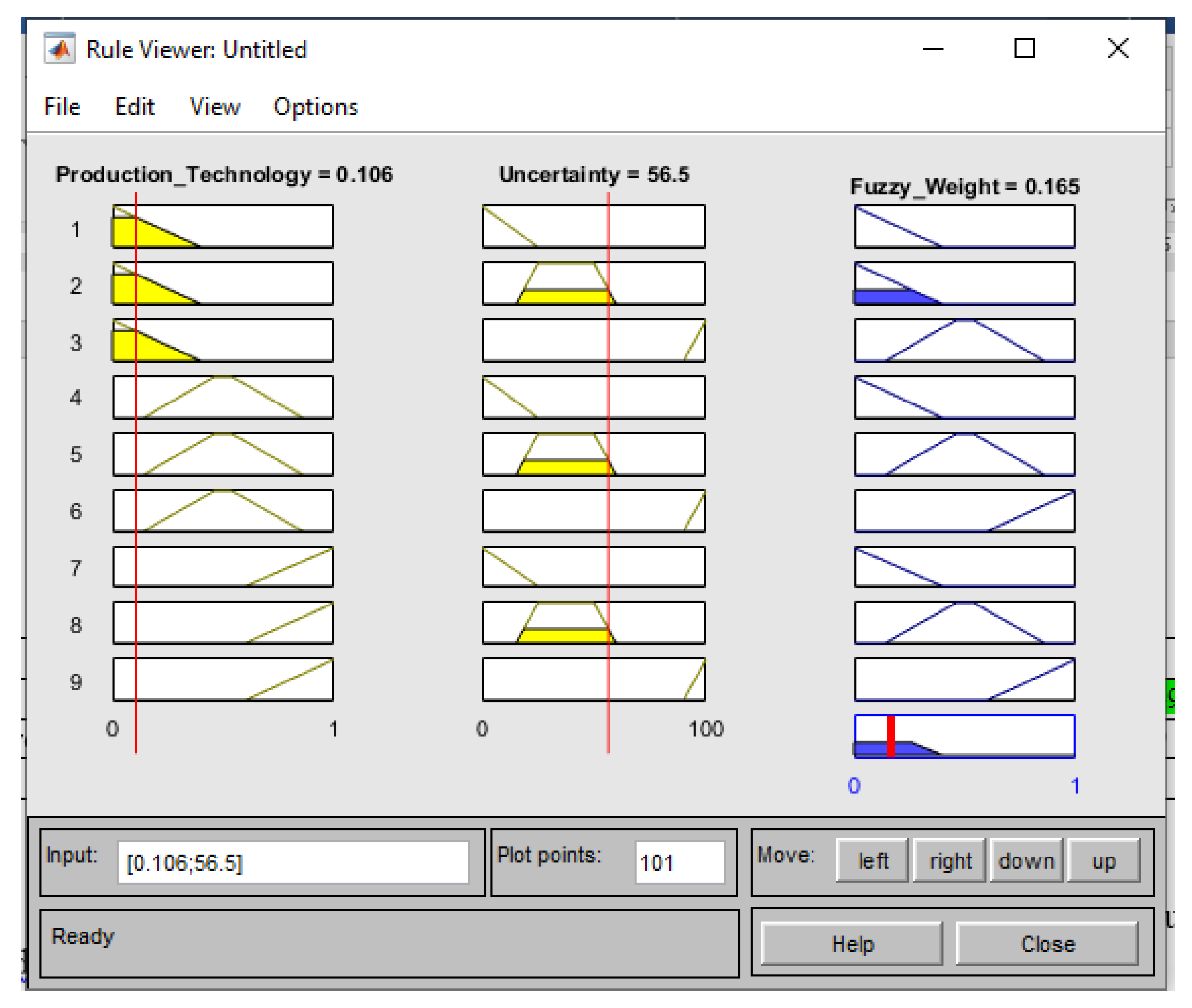Click the Input field with [0.106;56.5]
This screenshot has height=1008, width=1192.
click(x=293, y=862)
